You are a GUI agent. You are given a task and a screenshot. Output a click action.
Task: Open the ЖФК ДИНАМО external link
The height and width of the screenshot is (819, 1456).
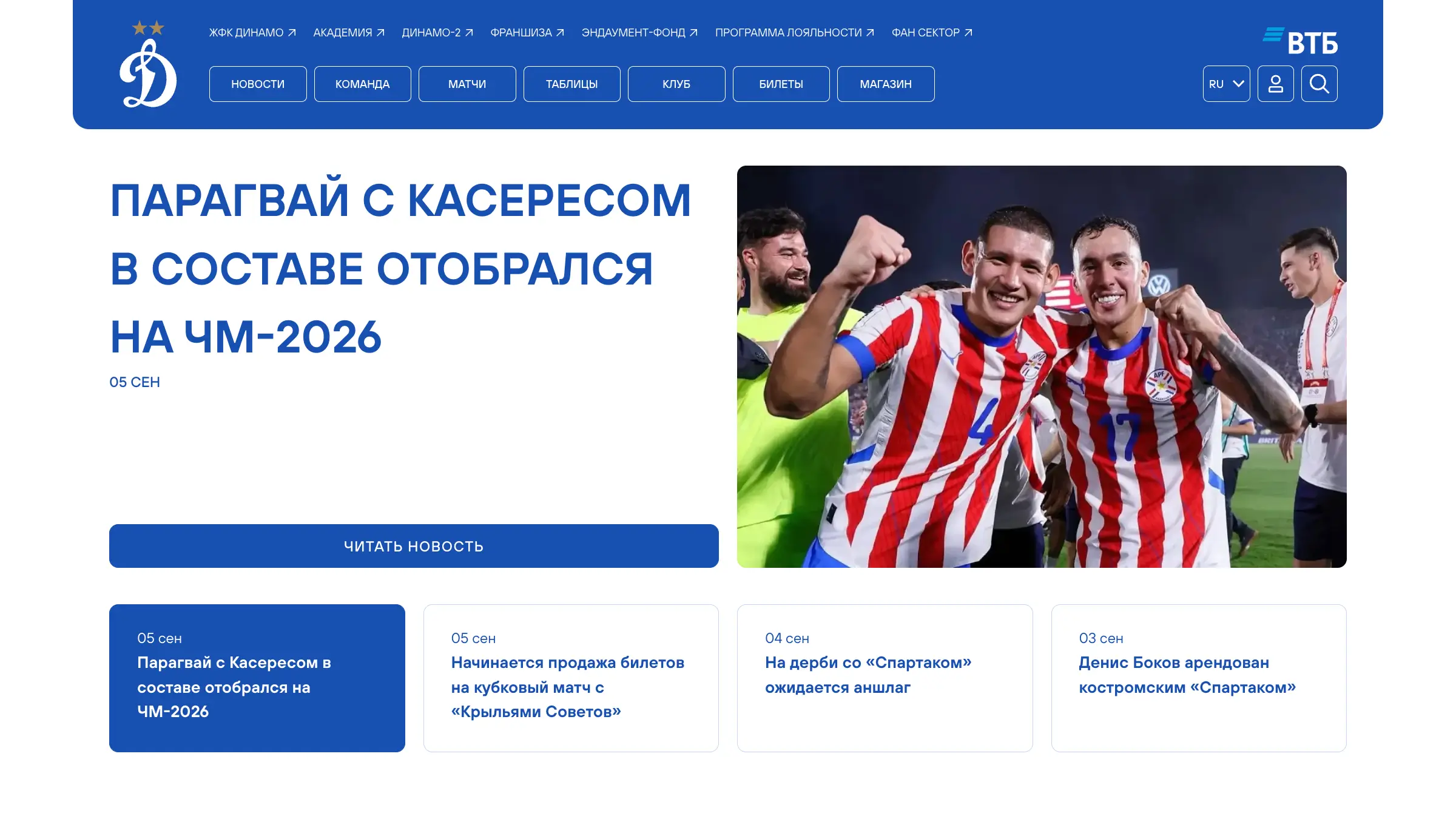pyautogui.click(x=252, y=33)
